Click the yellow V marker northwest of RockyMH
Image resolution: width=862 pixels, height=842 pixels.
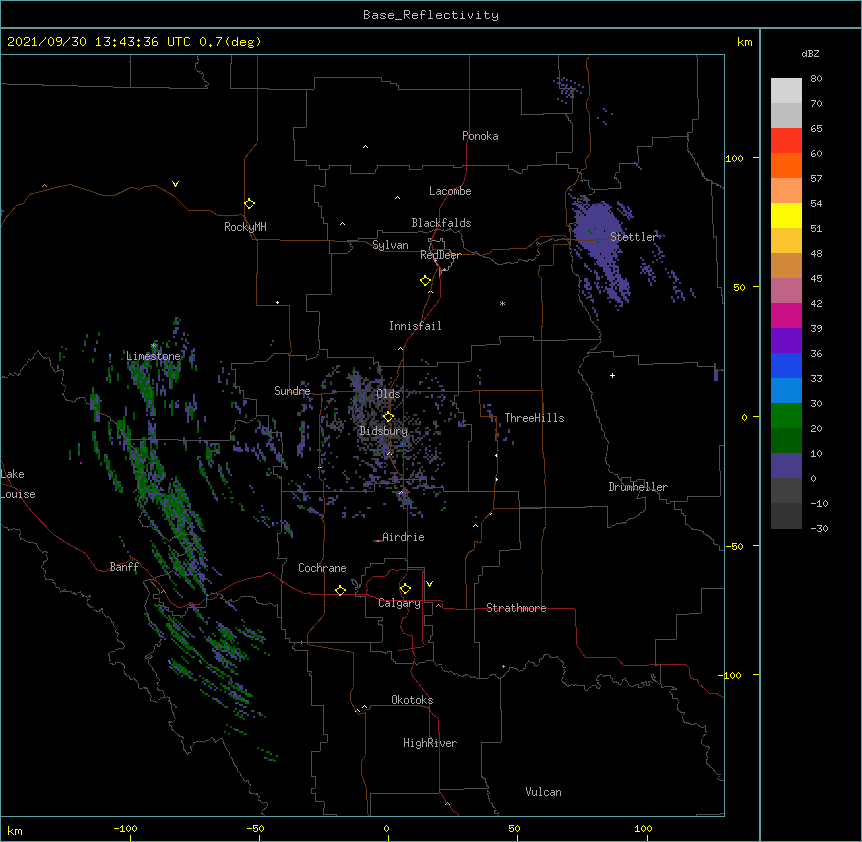point(175,184)
